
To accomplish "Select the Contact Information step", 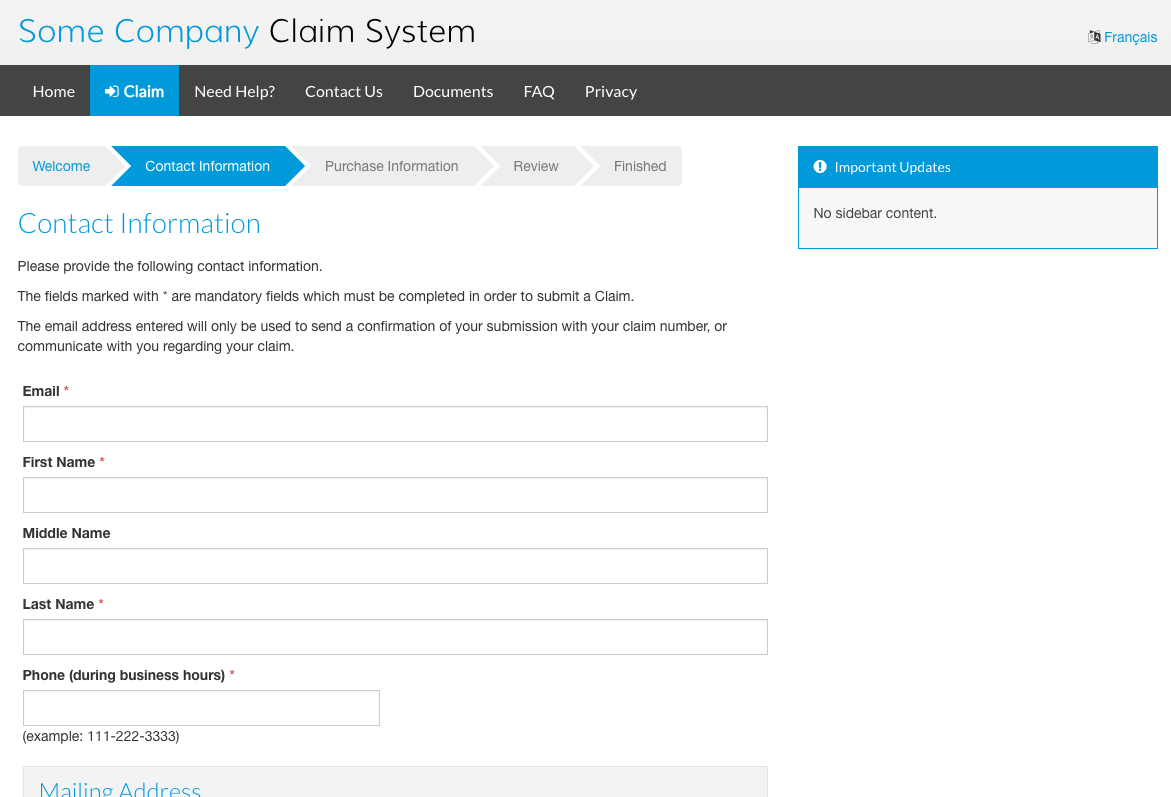I will 207,166.
